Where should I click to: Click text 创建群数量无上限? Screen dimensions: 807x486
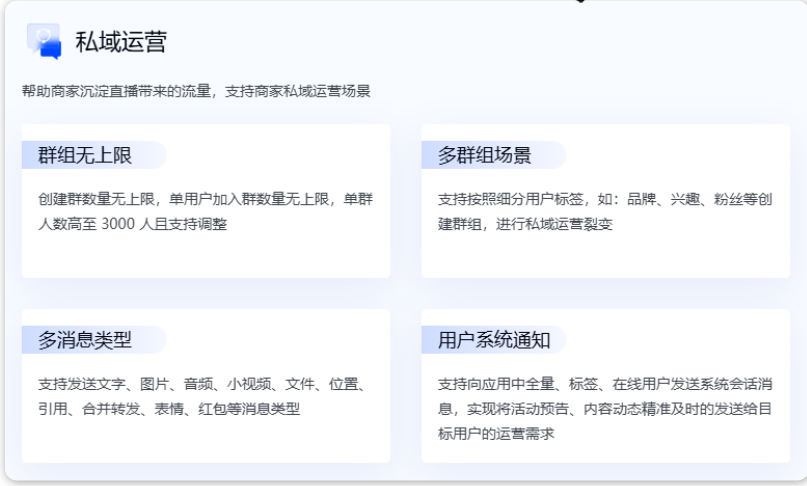96,199
